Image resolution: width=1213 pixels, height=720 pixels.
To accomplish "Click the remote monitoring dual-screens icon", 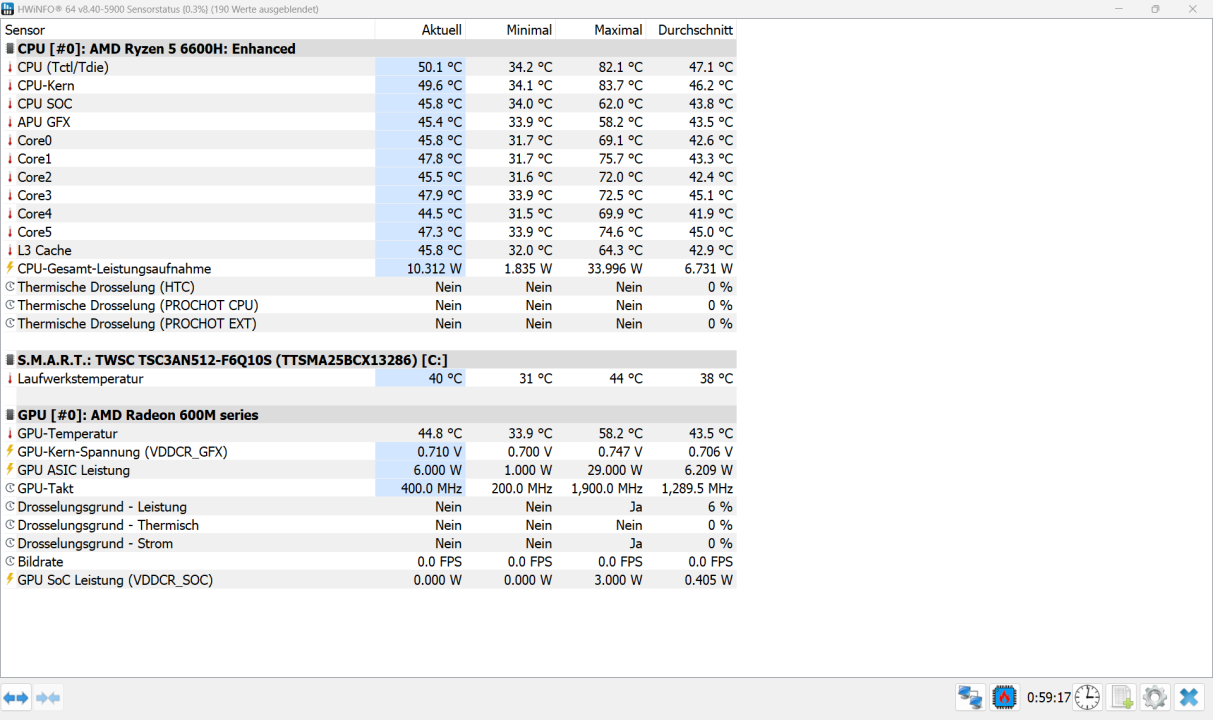I will (x=970, y=697).
